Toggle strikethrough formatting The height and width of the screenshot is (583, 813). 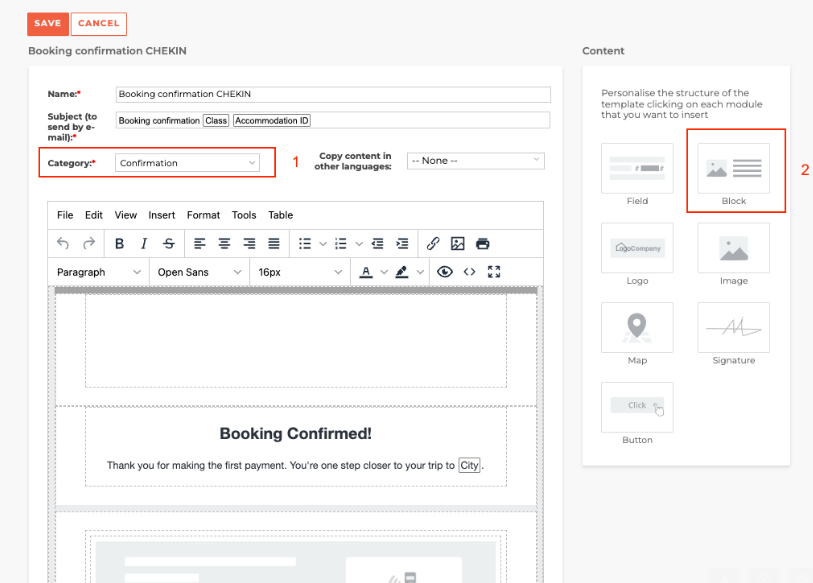pyautogui.click(x=168, y=243)
